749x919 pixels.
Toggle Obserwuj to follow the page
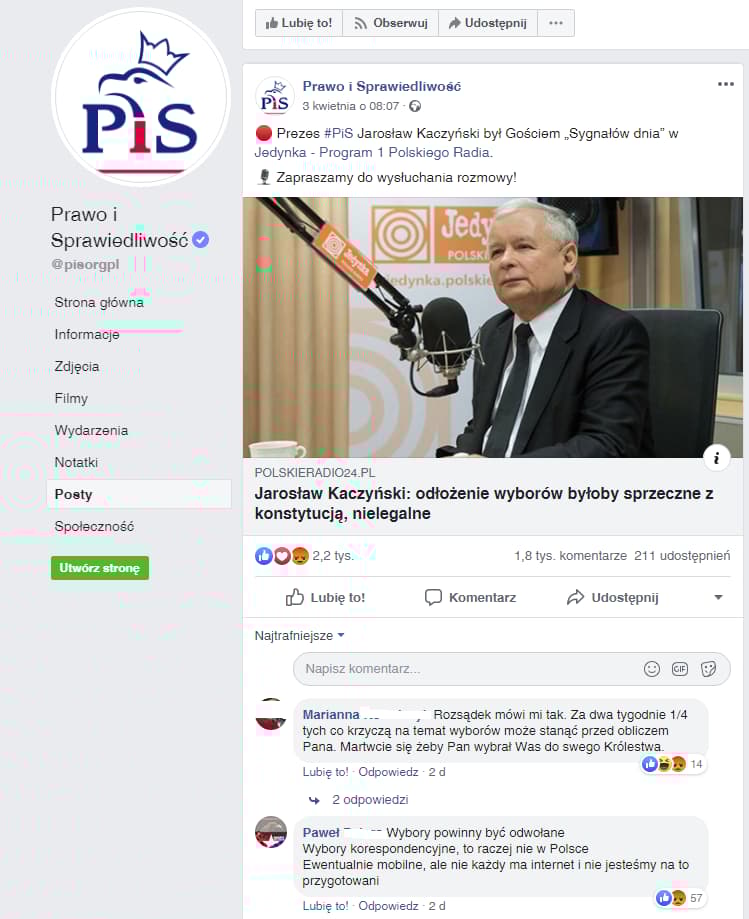pos(391,23)
